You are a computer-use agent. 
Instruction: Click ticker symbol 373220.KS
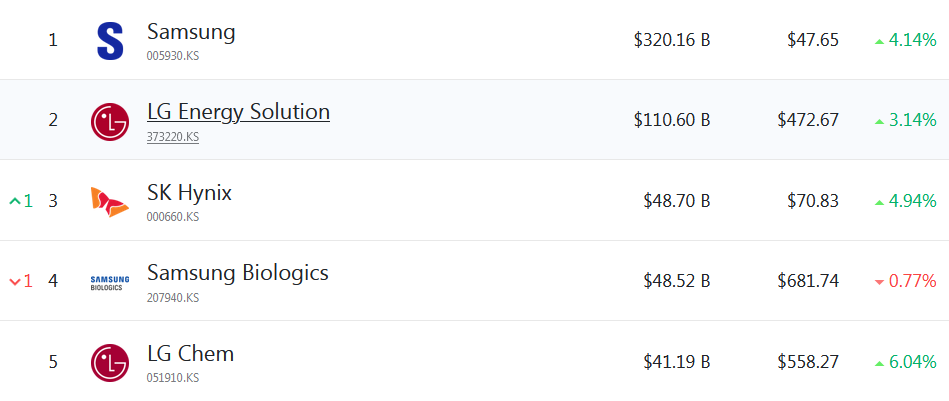coord(172,137)
